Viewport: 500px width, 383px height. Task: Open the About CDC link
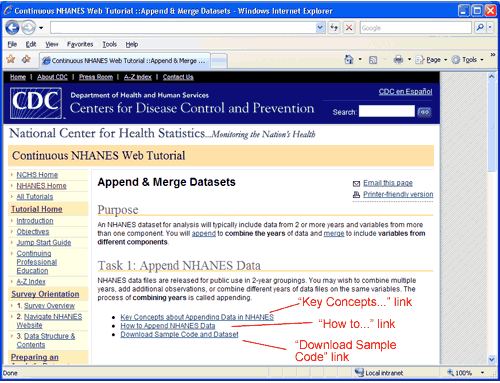52,77
